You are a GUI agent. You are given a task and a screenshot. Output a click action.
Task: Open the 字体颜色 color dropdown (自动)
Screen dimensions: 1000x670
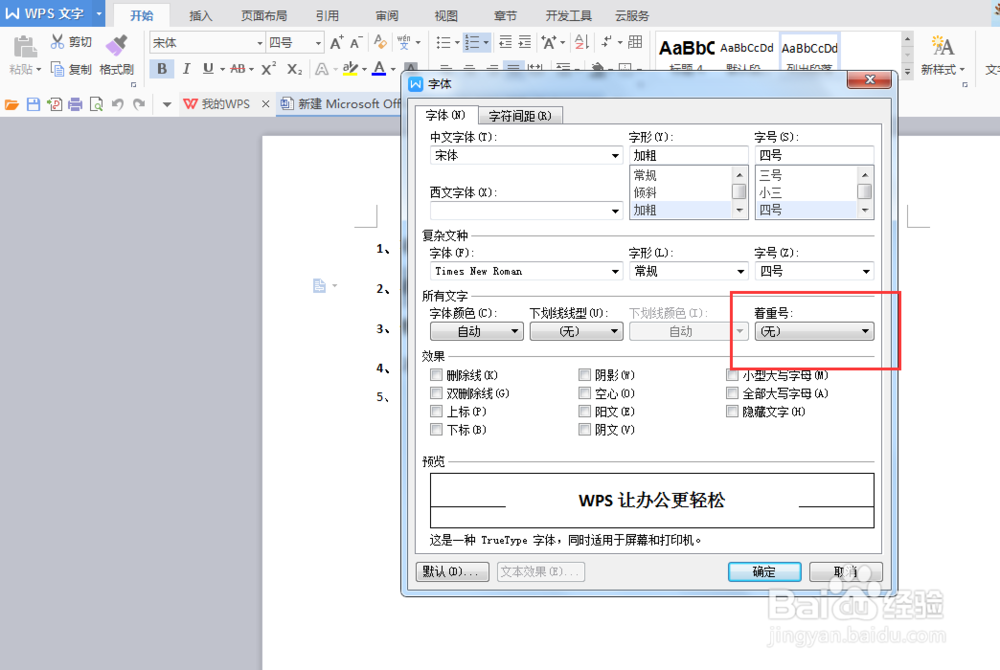click(x=477, y=331)
